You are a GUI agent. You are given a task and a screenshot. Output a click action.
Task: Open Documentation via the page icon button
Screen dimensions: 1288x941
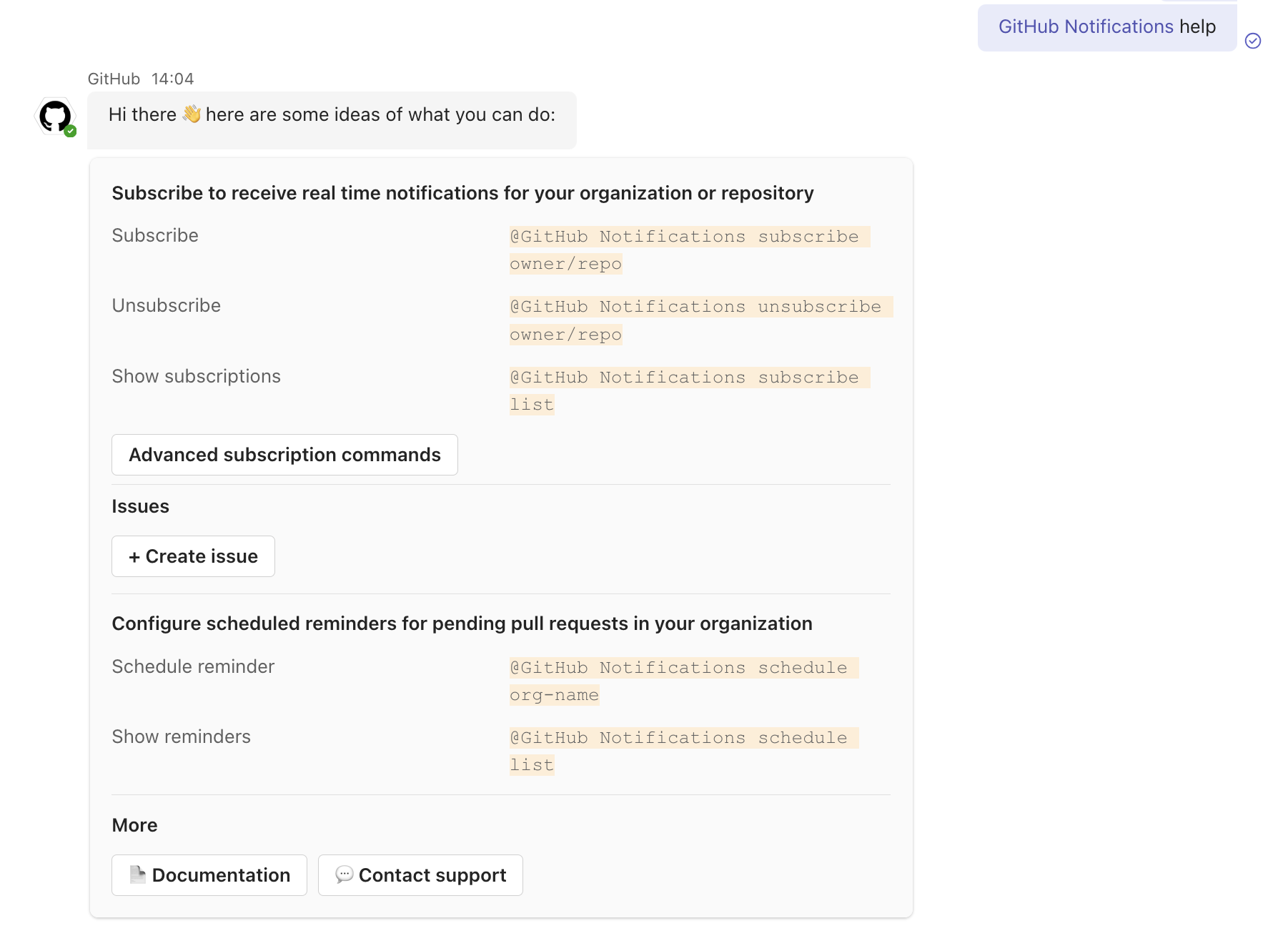click(209, 875)
